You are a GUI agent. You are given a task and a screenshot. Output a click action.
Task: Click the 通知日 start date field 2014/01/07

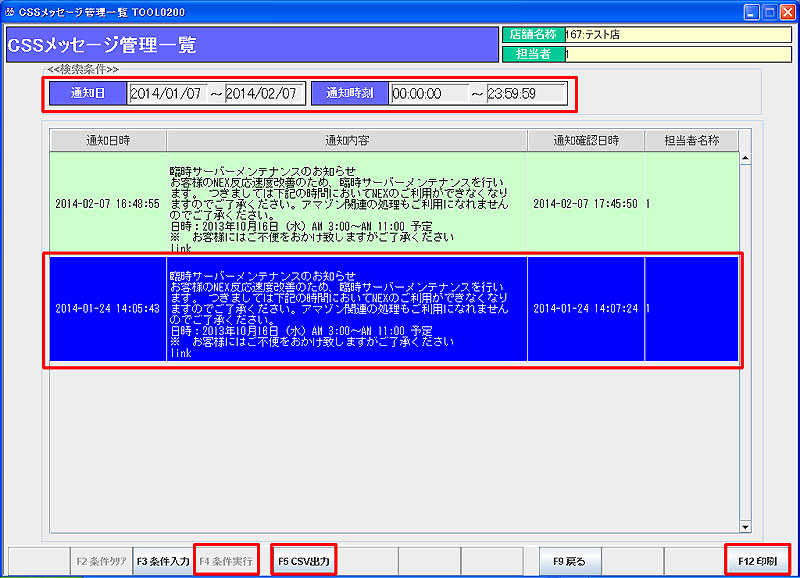pos(168,94)
